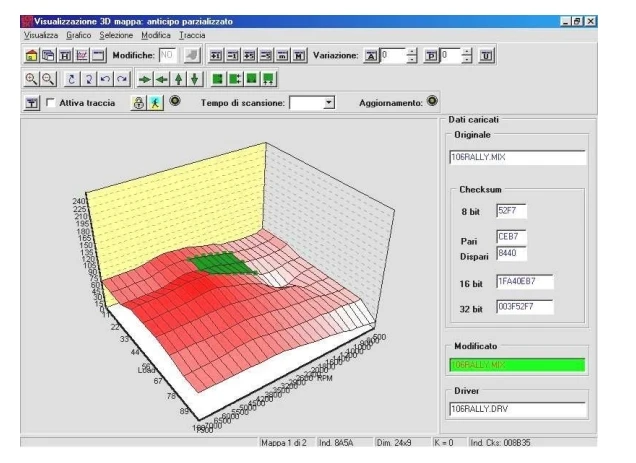This screenshot has width=636, height=463.
Task: Open the Grafico menu
Action: [x=79, y=35]
